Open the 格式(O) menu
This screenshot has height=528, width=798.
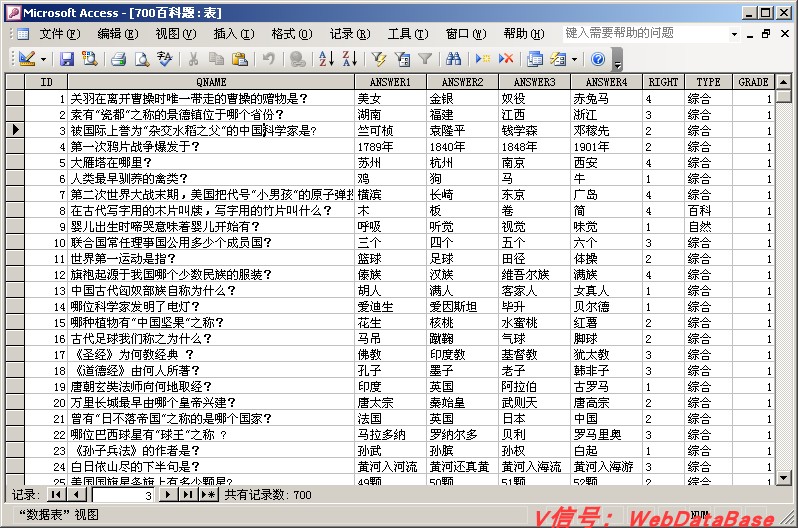click(292, 34)
